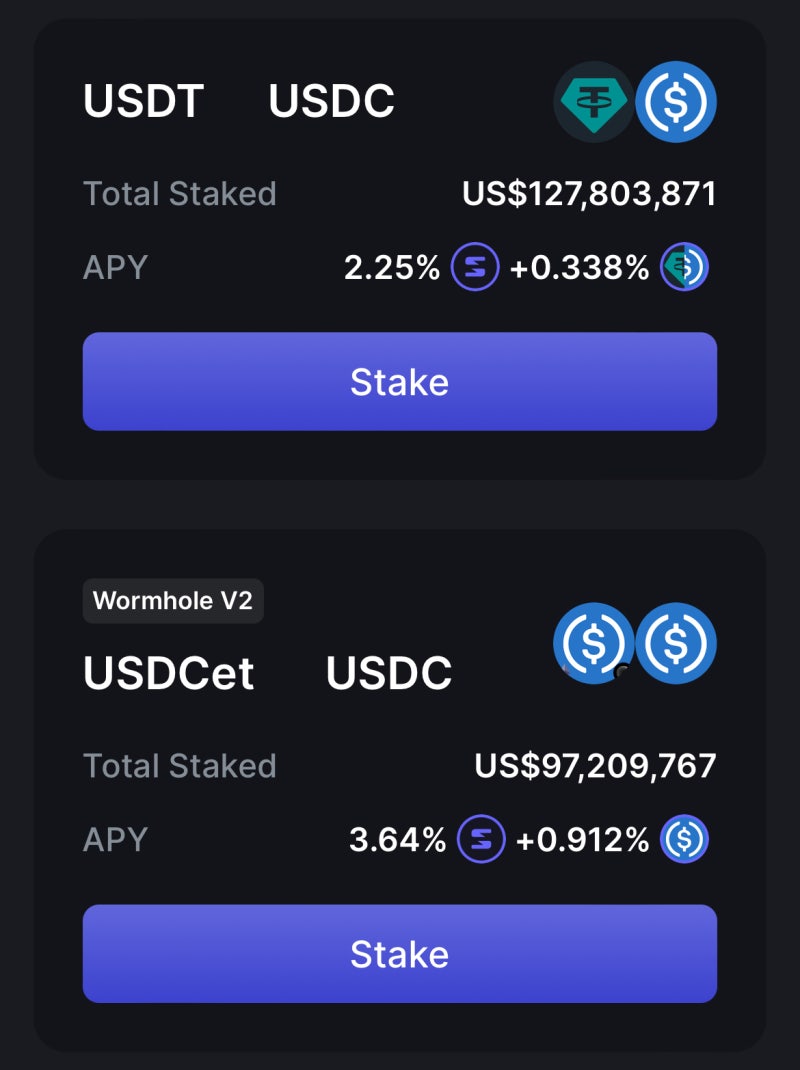The image size is (800, 1070).
Task: Select the USDT token name
Action: tap(143, 101)
